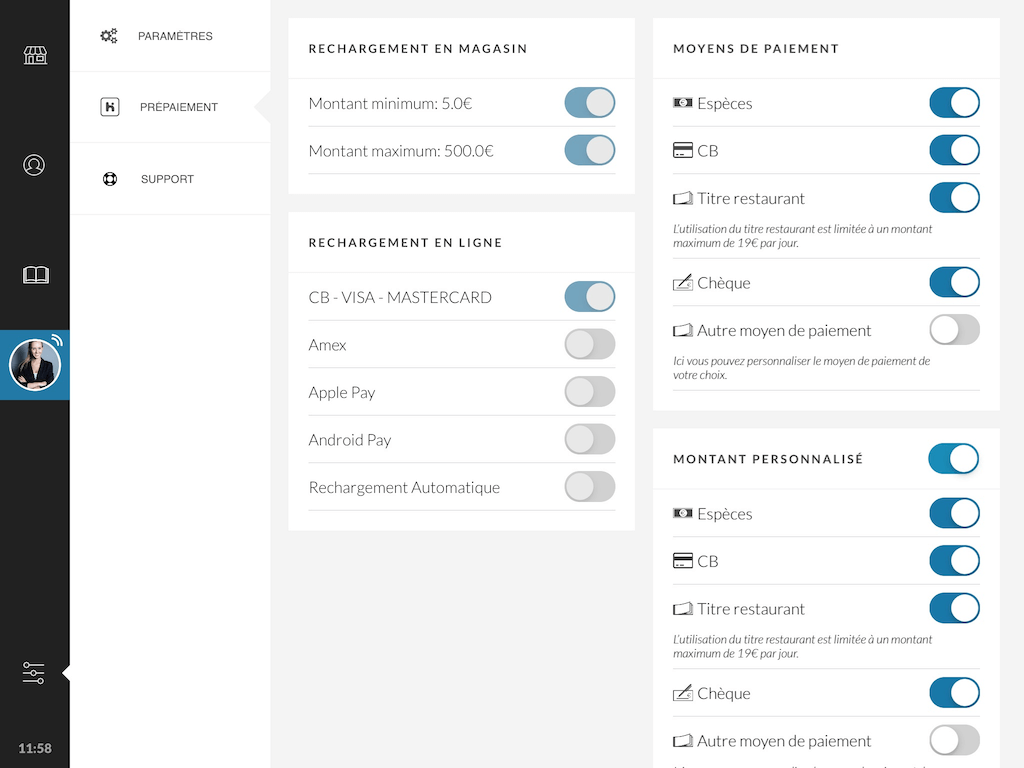The image size is (1024, 768).
Task: Click the Support lifebuoy icon
Action: [x=110, y=179]
